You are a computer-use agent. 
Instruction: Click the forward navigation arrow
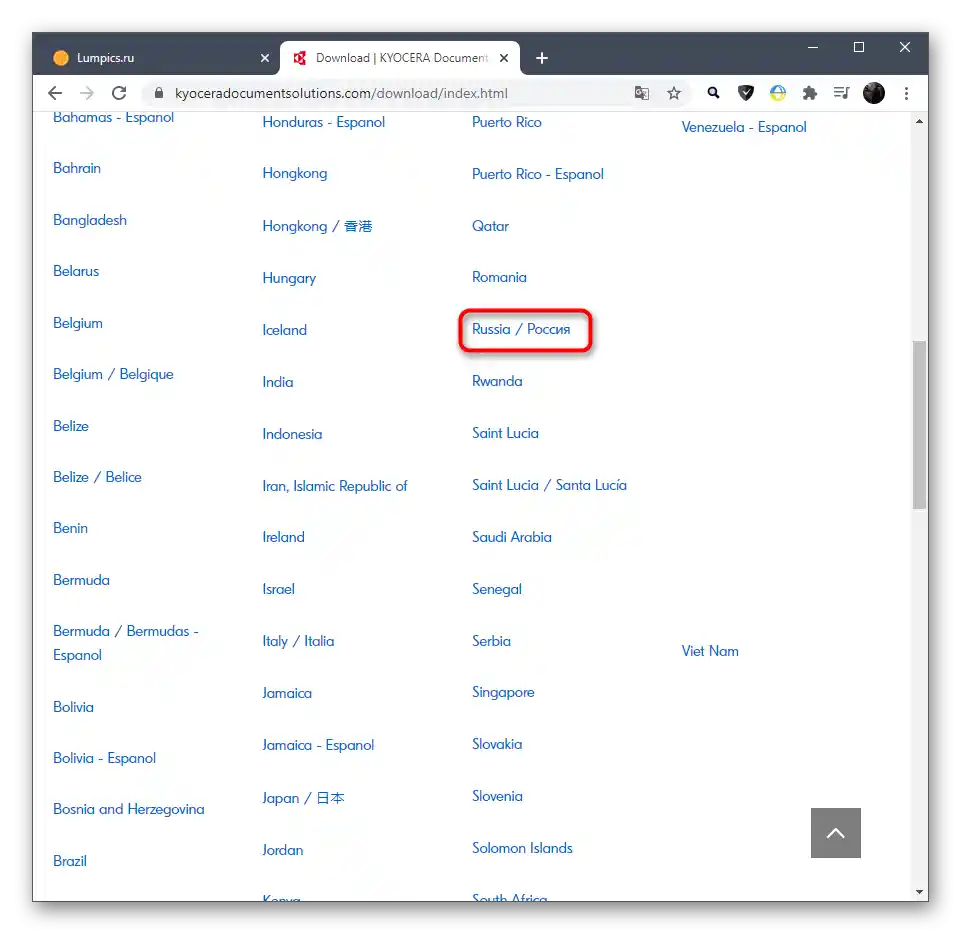87,93
